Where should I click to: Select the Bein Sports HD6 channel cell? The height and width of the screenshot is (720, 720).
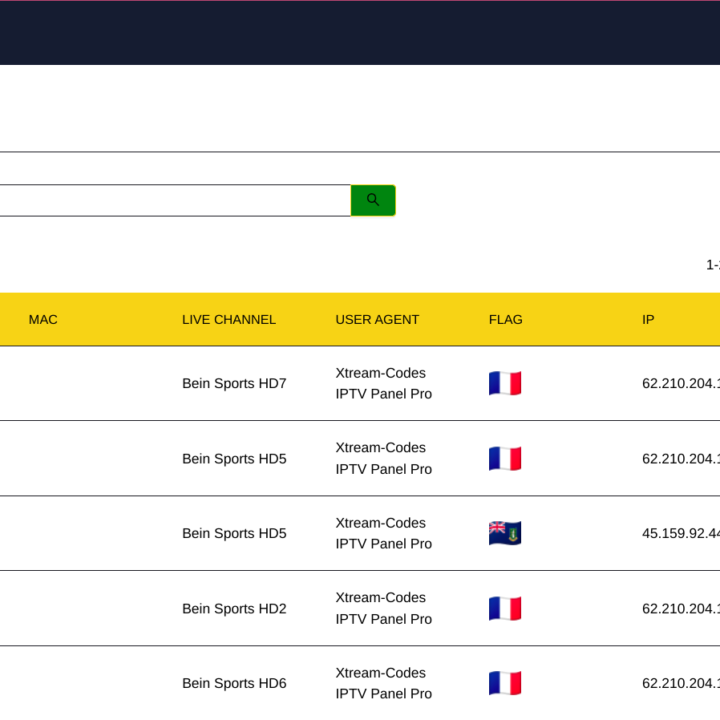234,683
